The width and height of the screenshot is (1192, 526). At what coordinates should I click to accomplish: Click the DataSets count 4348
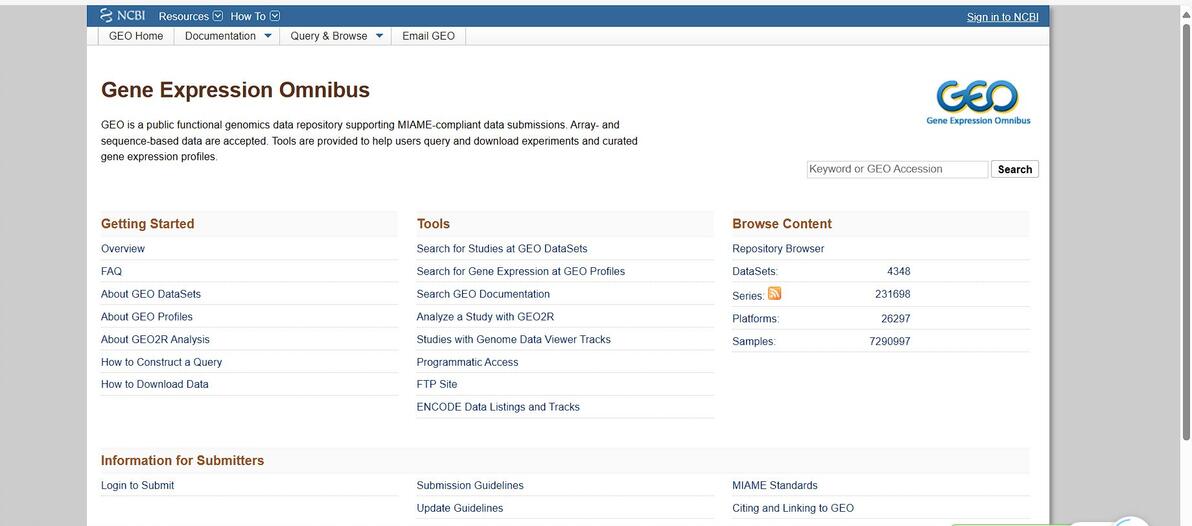[x=899, y=271]
